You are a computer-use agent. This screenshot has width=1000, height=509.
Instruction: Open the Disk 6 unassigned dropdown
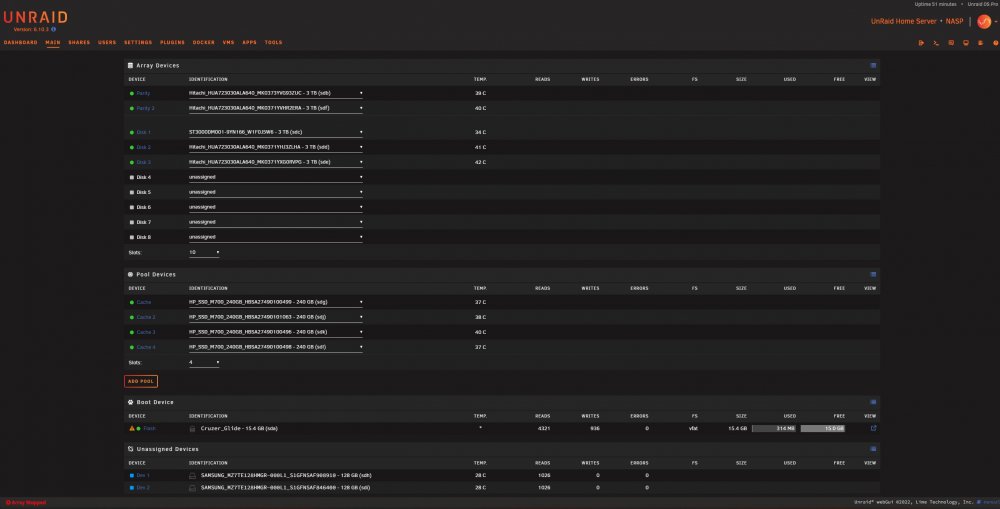pyautogui.click(x=276, y=207)
